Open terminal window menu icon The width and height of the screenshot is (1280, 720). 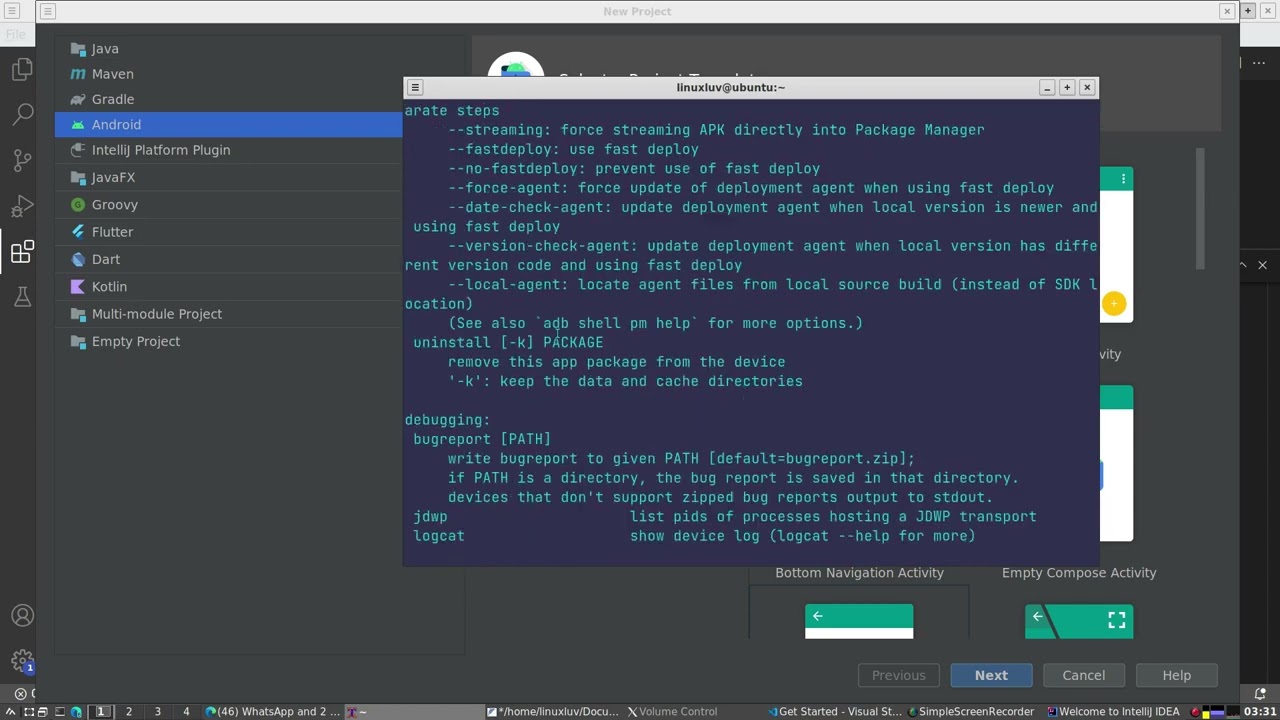coord(415,87)
